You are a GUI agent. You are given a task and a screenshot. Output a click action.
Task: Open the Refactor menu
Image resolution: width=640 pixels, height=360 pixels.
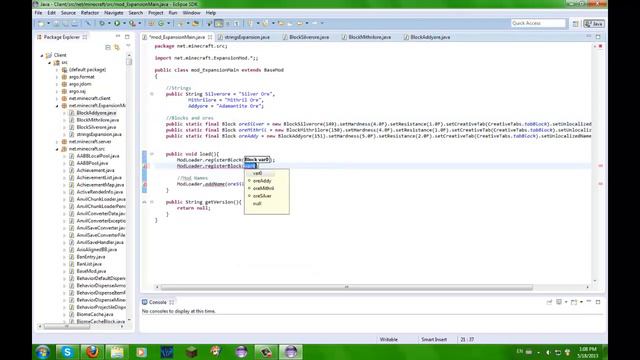[90, 13]
